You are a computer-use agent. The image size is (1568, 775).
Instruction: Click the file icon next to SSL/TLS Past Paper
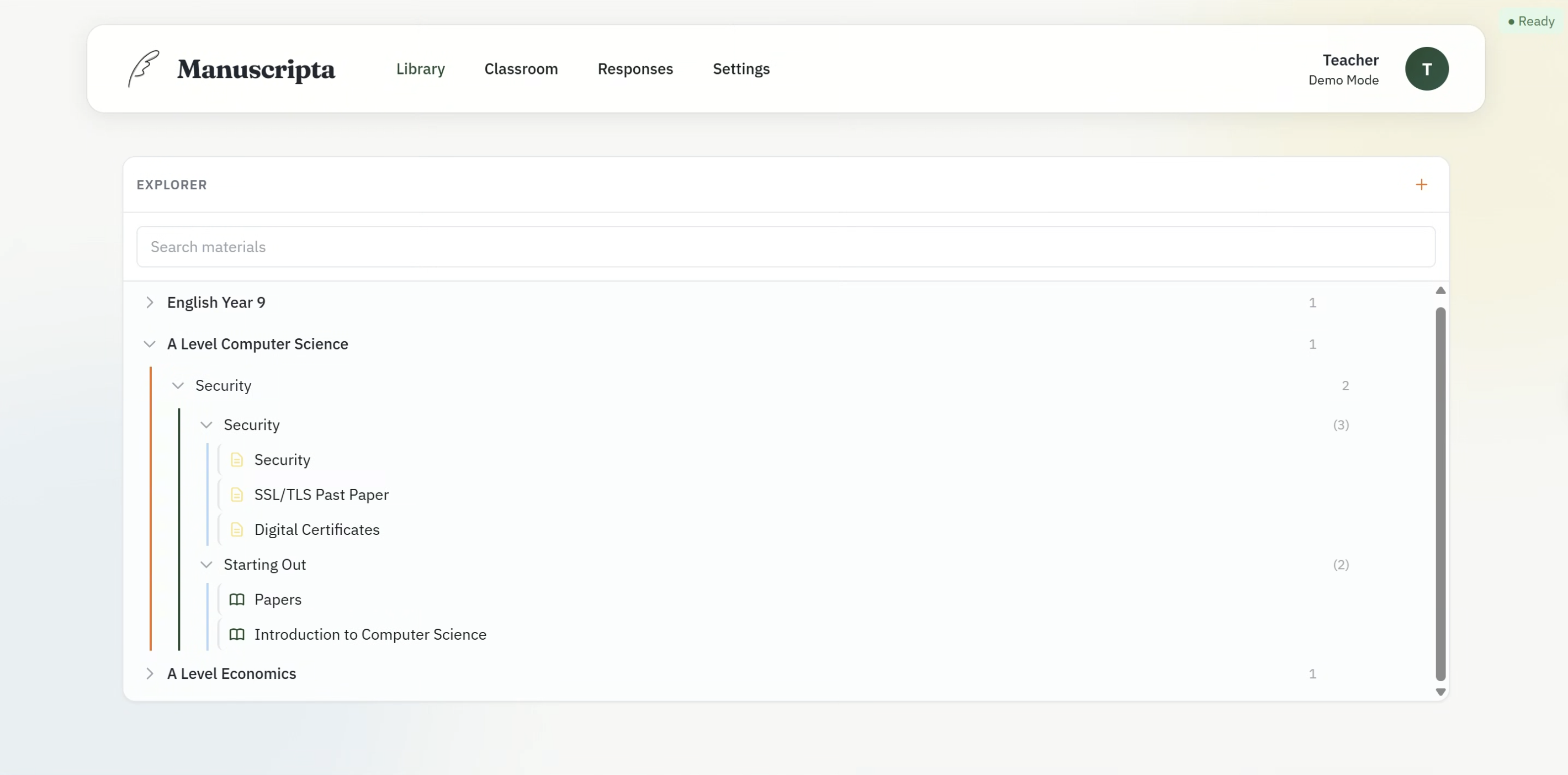point(237,495)
